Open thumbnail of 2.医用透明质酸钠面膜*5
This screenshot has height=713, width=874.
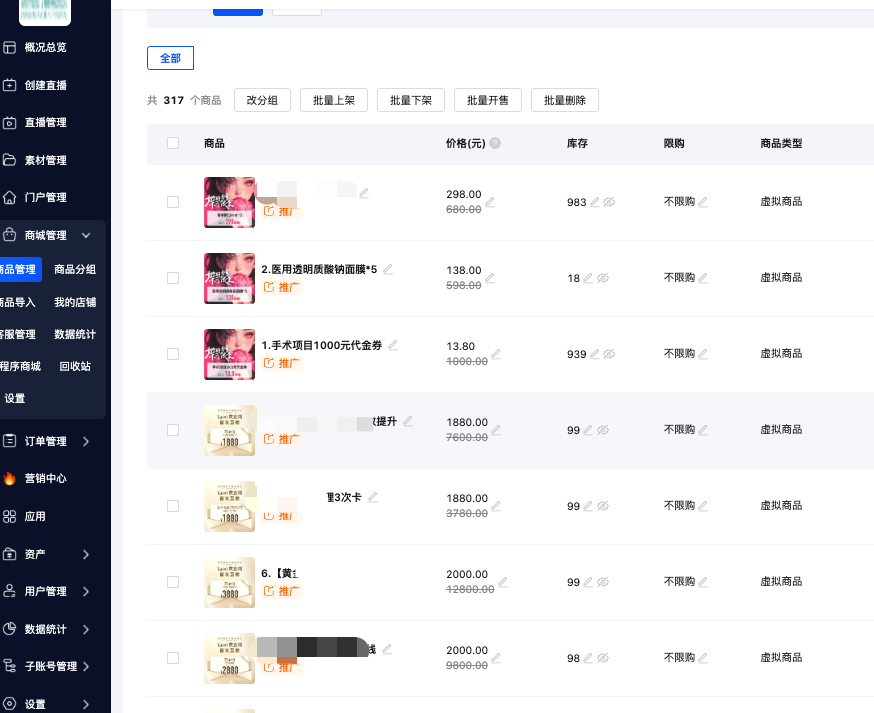pyautogui.click(x=230, y=278)
